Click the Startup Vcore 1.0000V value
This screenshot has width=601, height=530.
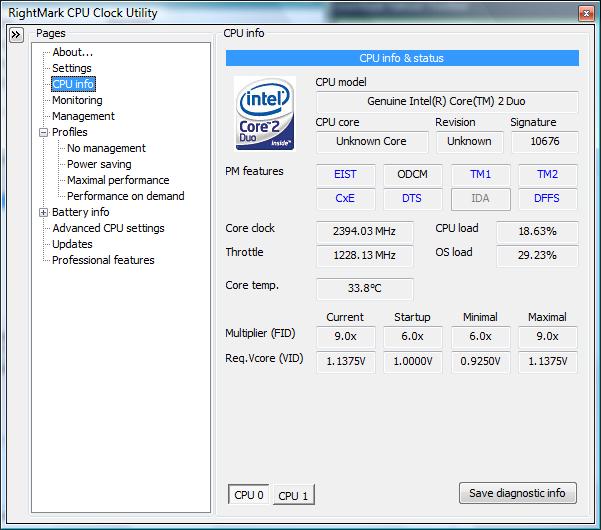tap(412, 362)
